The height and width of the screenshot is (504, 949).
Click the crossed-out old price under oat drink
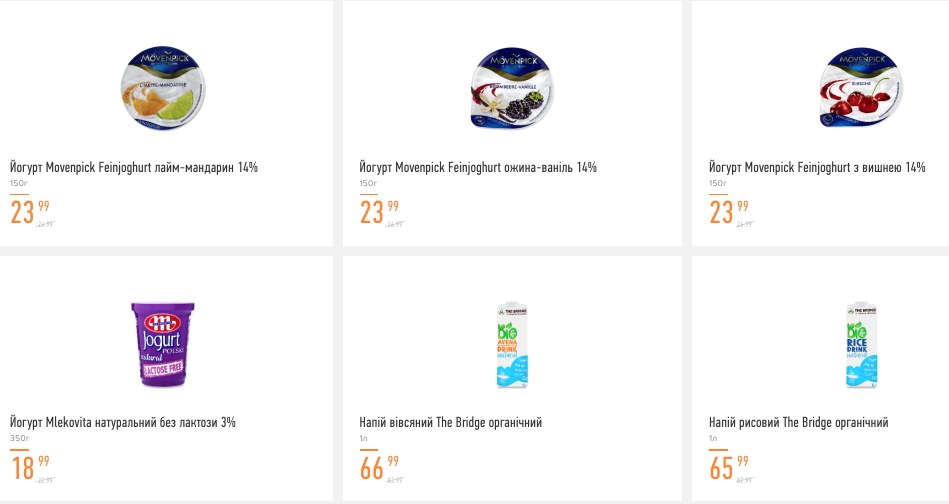(395, 480)
